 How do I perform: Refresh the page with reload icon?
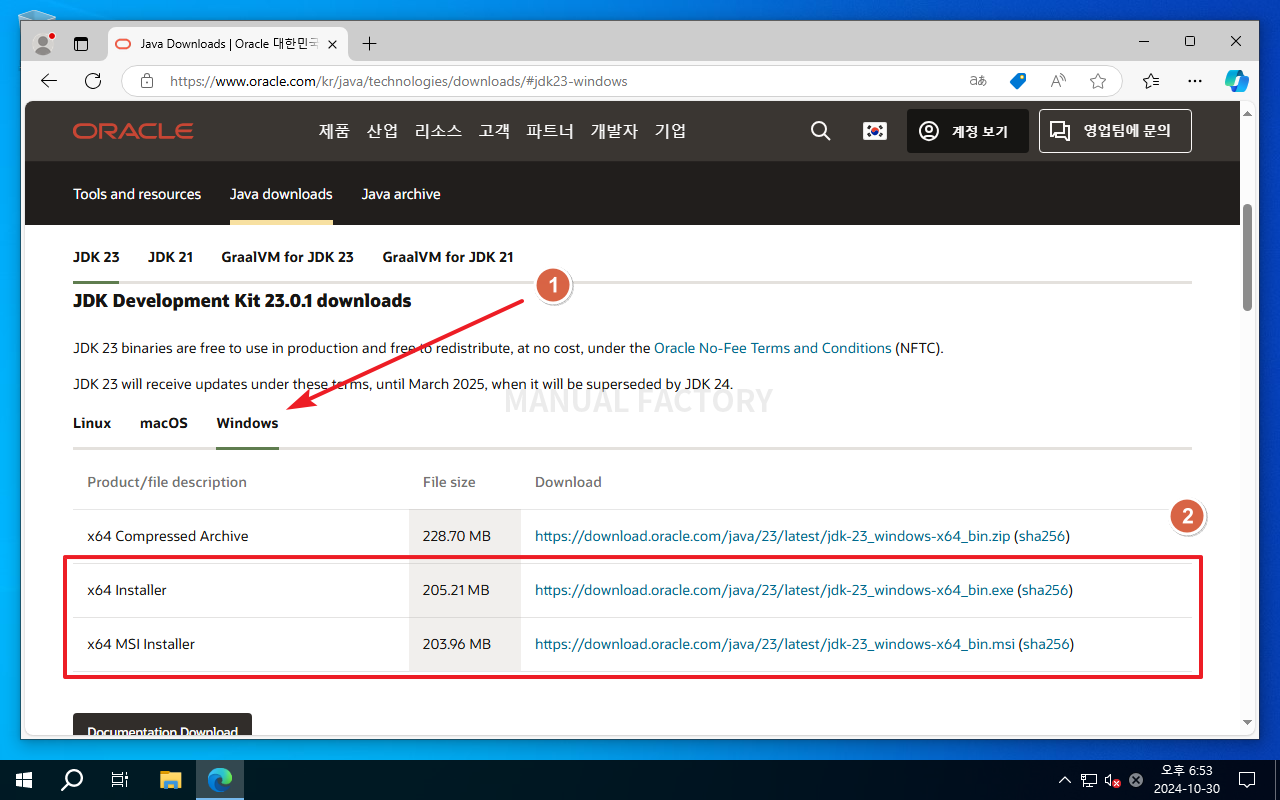[93, 81]
